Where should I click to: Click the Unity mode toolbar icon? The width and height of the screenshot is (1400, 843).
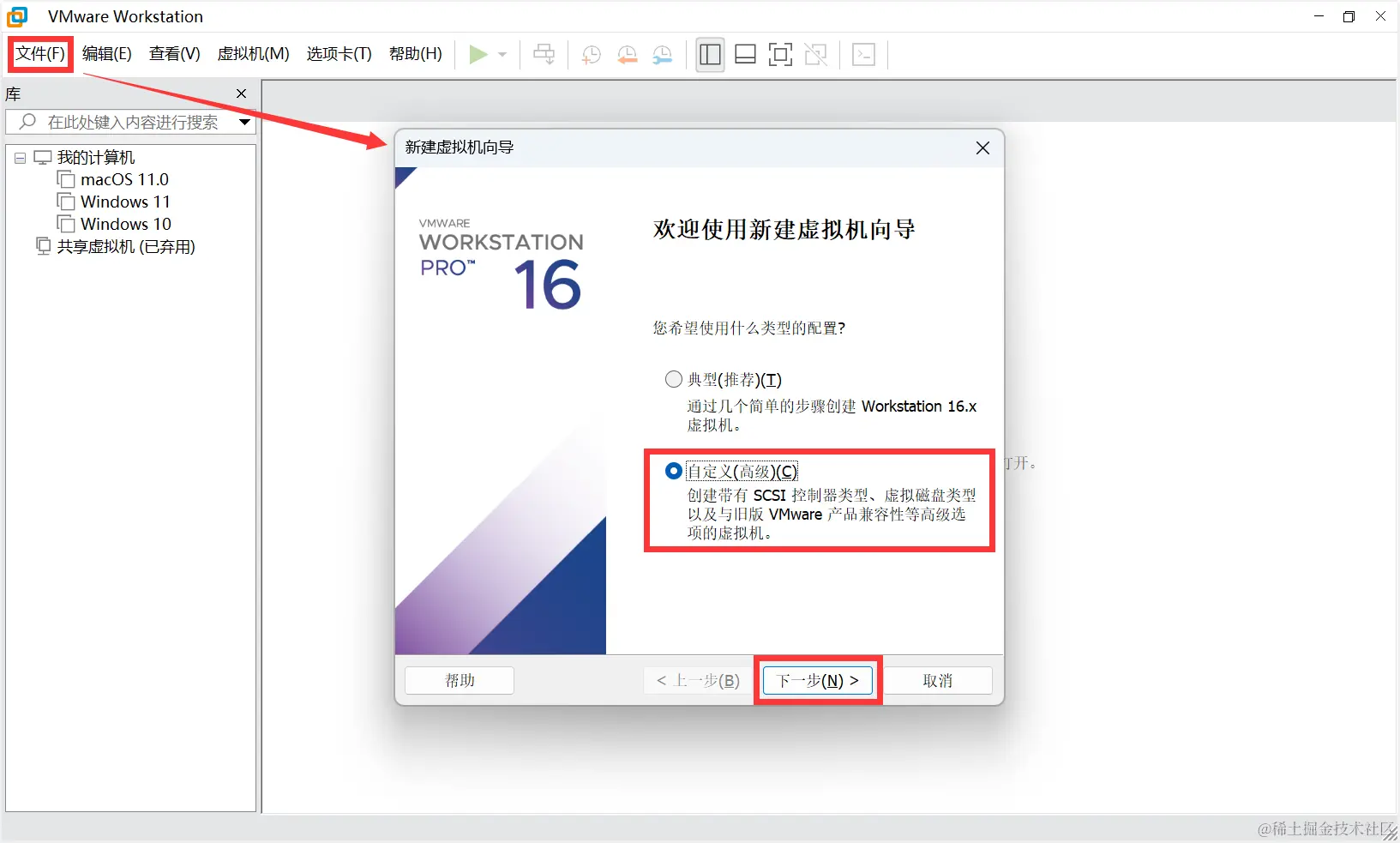pyautogui.click(x=816, y=55)
